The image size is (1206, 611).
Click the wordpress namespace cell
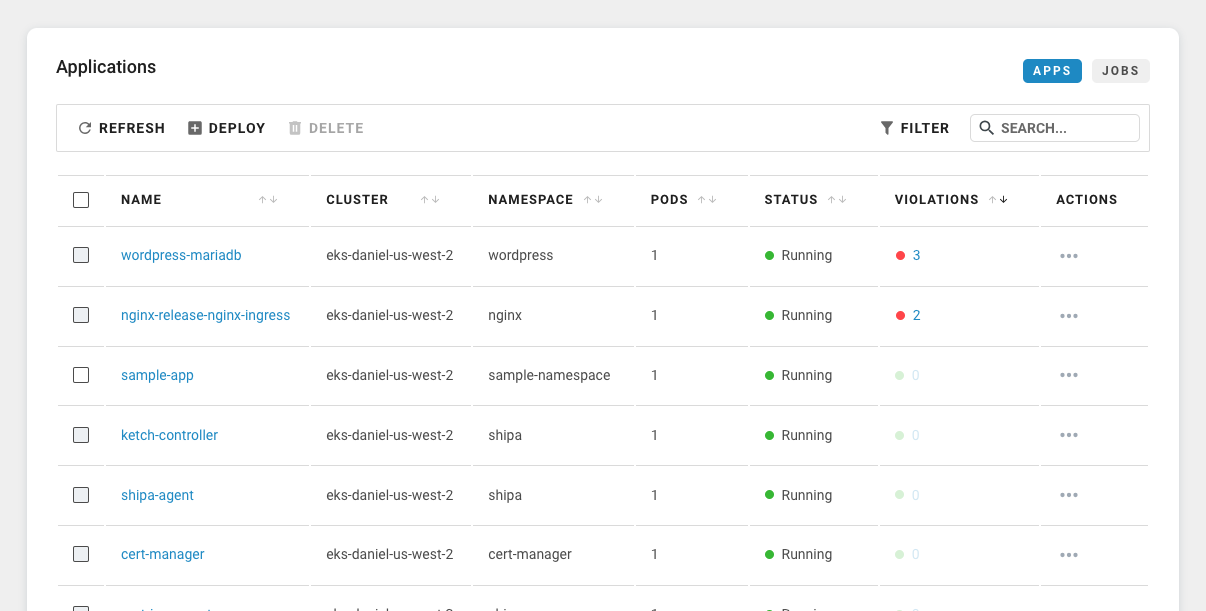(520, 255)
